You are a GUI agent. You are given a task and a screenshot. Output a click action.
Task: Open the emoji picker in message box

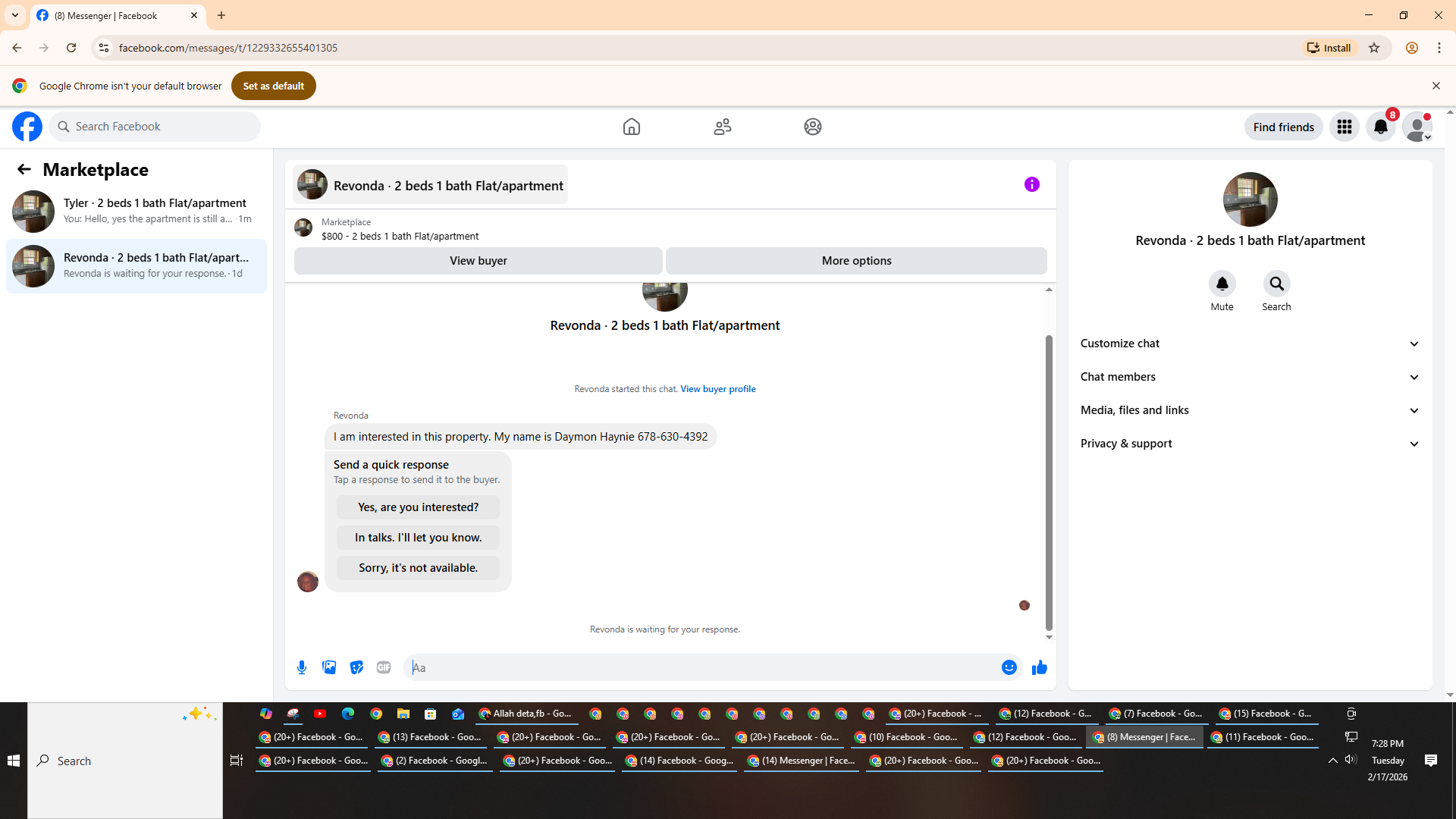(1009, 667)
